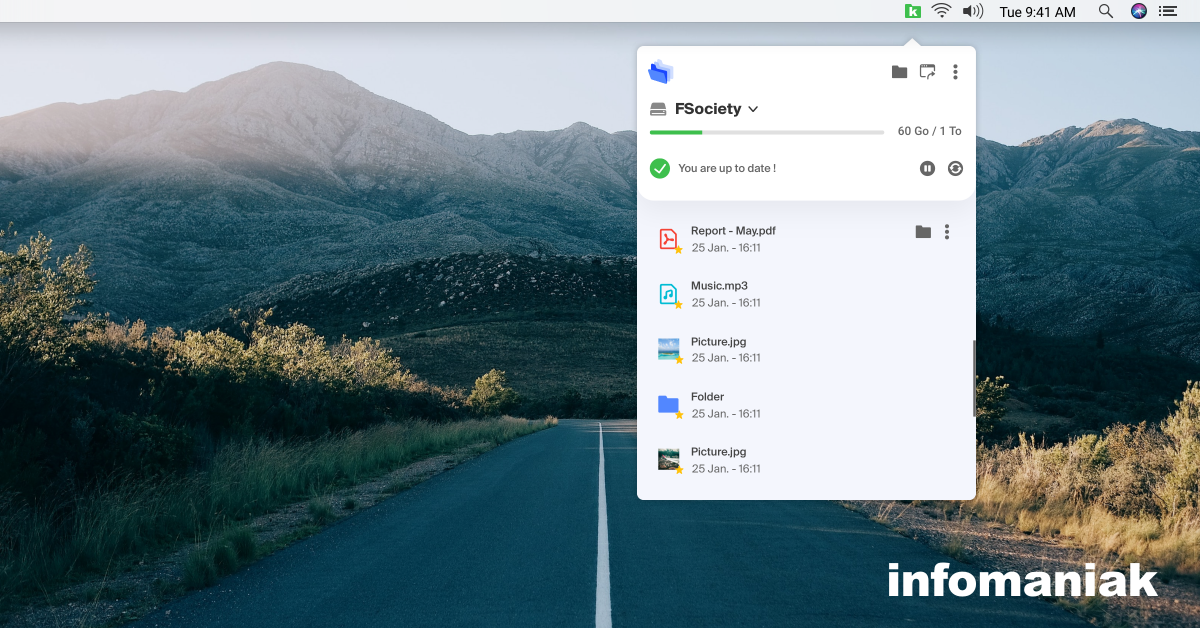Click the file list scrollbar
This screenshot has height=628, width=1200.
pos(973,378)
